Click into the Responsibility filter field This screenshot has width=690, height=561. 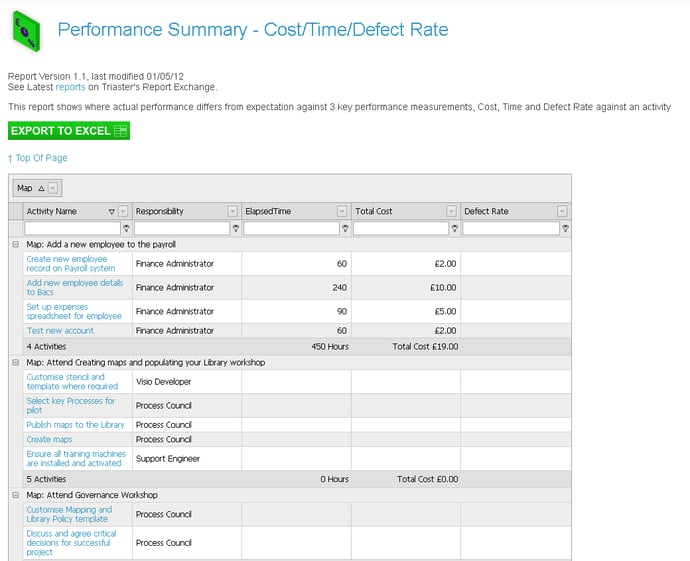[182, 228]
